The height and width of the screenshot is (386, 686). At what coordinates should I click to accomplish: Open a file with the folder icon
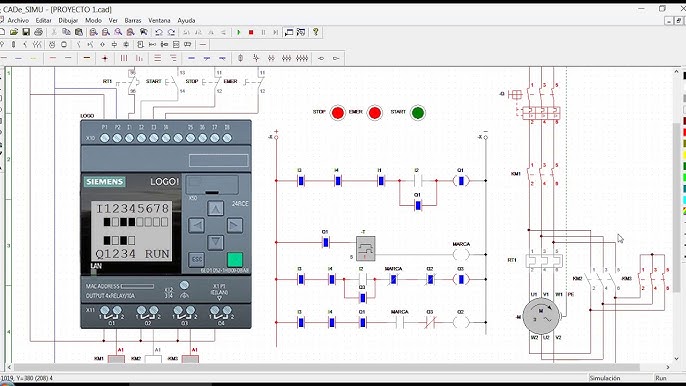coord(14,32)
